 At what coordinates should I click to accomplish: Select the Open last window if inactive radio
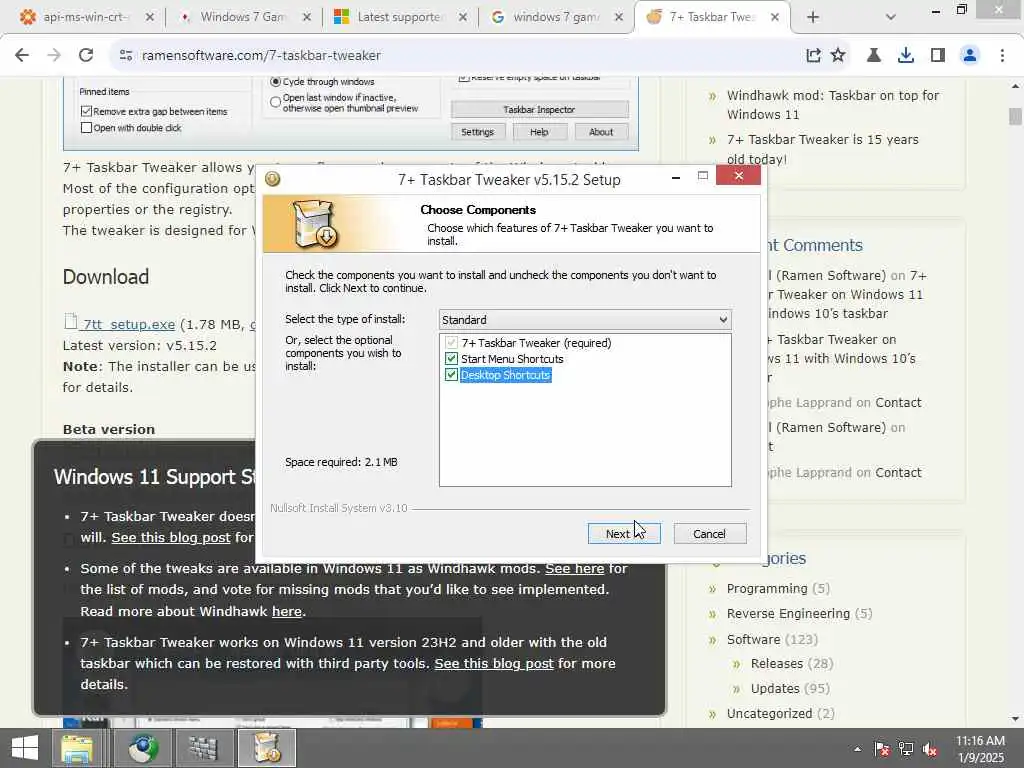pyautogui.click(x=276, y=103)
